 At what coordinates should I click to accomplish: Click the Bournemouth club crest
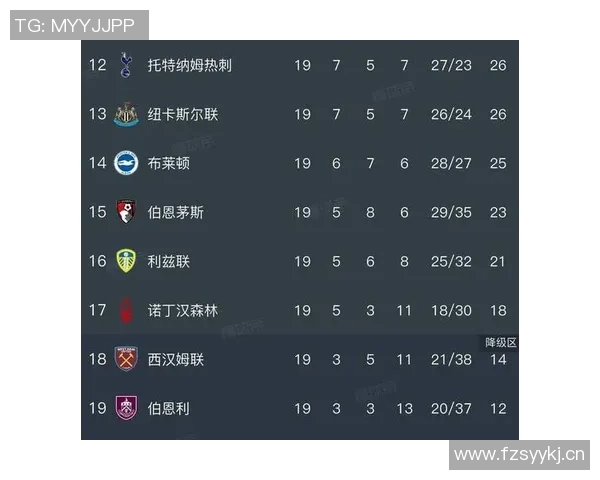tap(126, 212)
